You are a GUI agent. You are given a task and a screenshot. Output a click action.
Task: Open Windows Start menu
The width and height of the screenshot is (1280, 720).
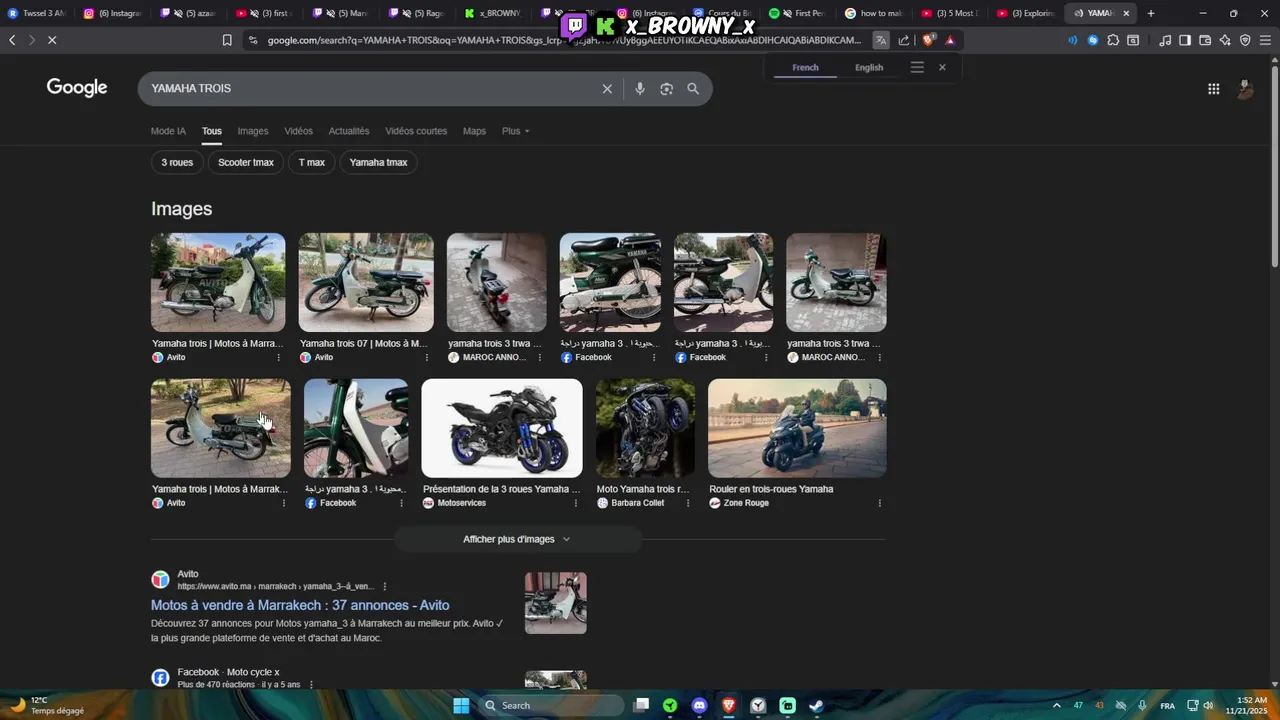(461, 705)
